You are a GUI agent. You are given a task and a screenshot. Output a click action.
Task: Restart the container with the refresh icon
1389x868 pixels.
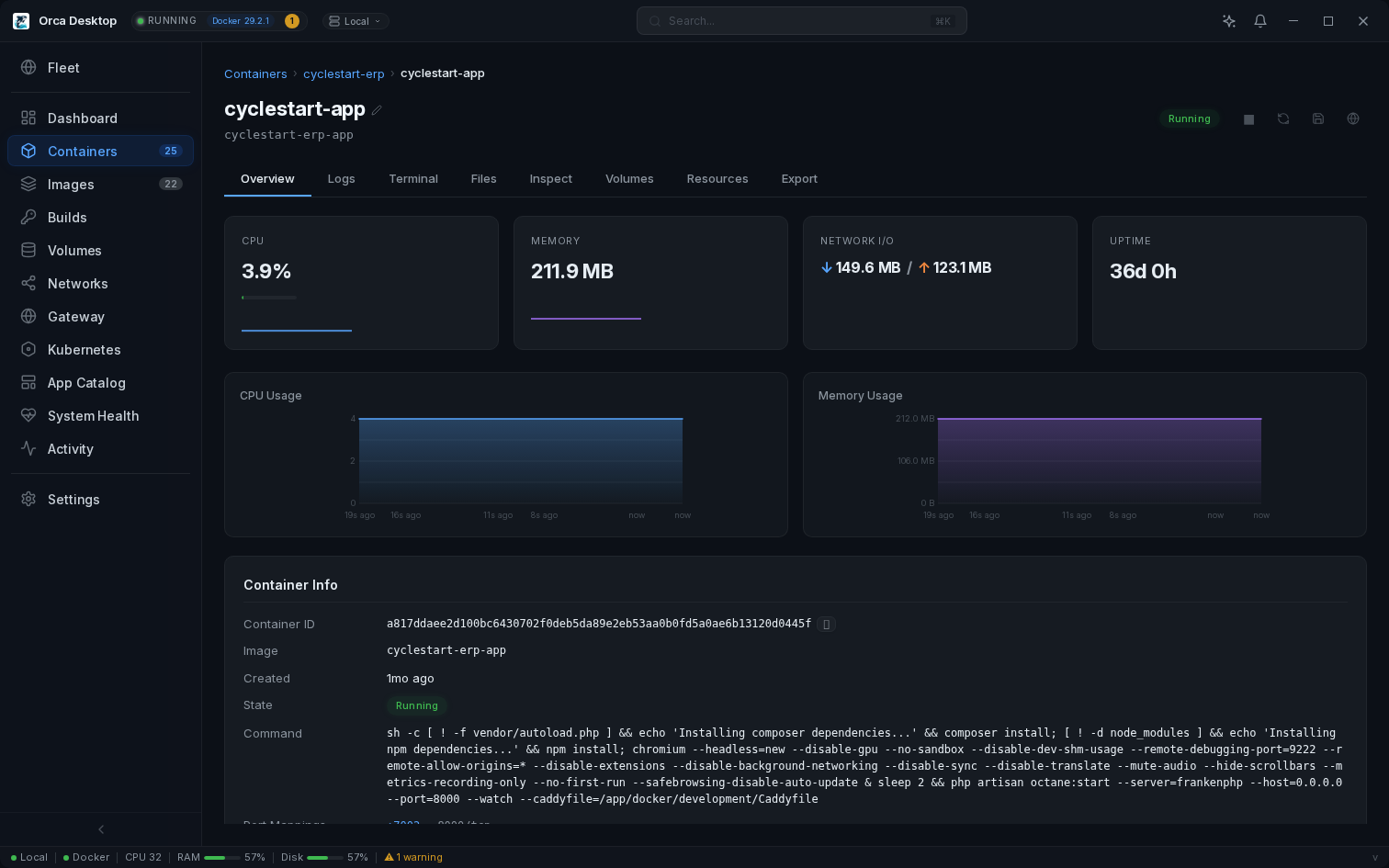1283,118
